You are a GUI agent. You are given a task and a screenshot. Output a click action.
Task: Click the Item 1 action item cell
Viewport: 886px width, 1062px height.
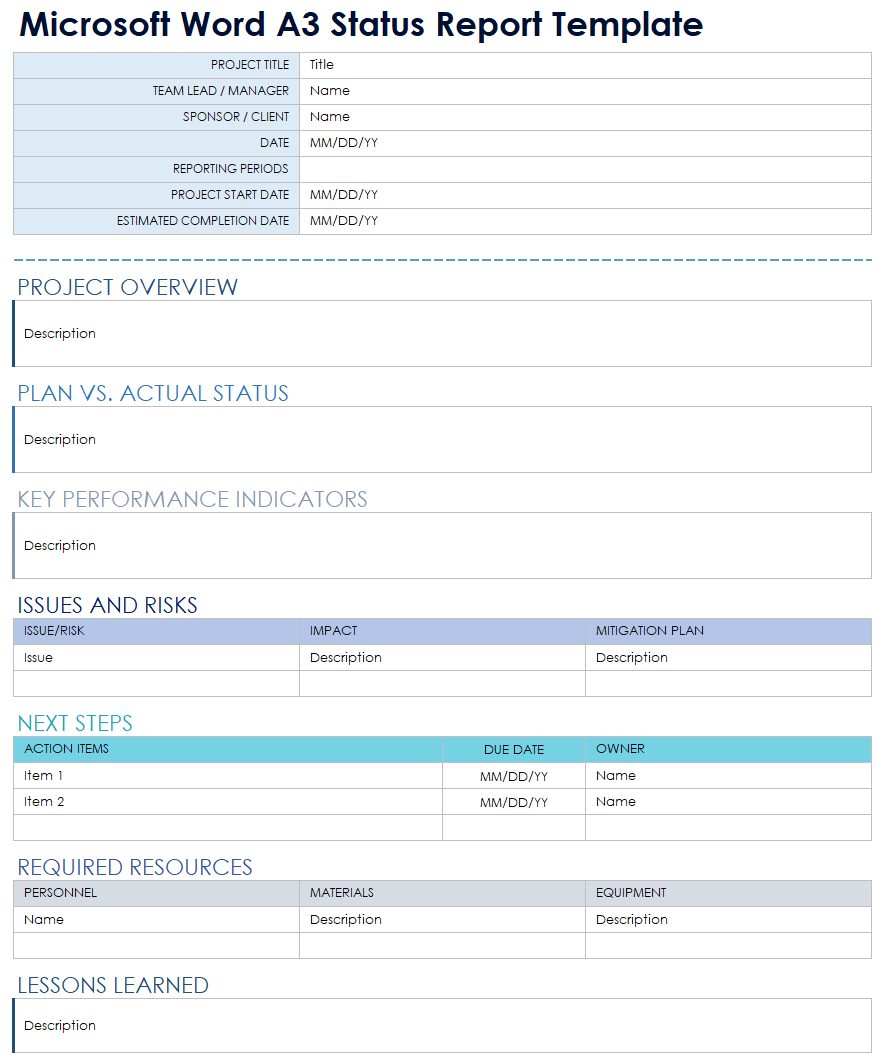(x=227, y=776)
